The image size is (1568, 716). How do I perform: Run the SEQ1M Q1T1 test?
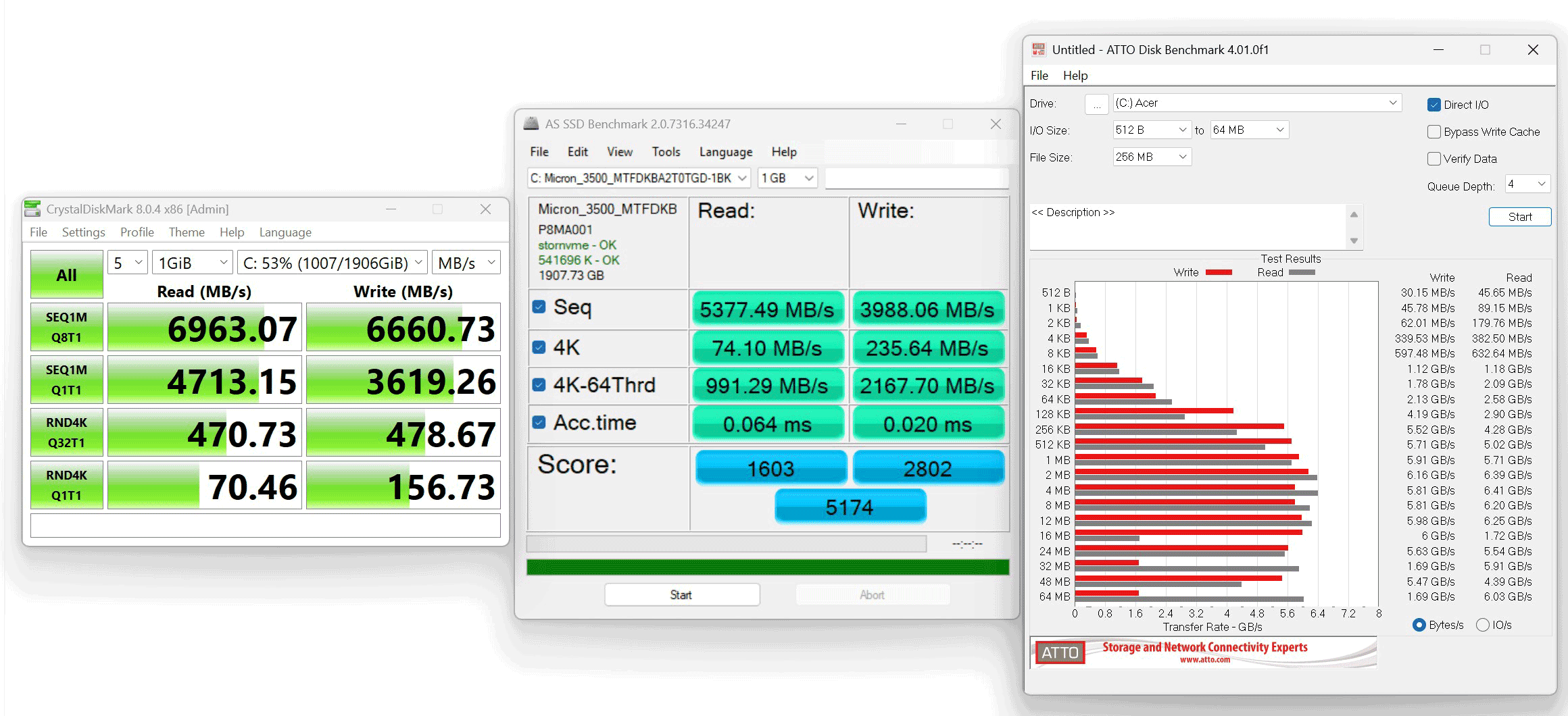[x=66, y=380]
